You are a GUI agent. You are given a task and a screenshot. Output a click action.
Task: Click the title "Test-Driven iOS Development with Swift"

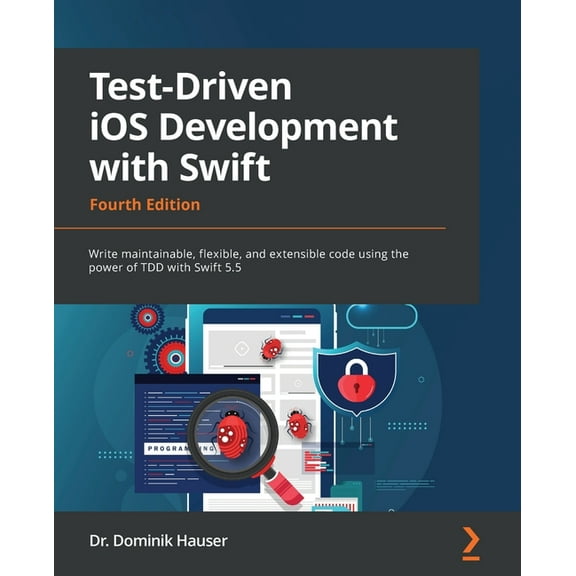[x=243, y=127]
